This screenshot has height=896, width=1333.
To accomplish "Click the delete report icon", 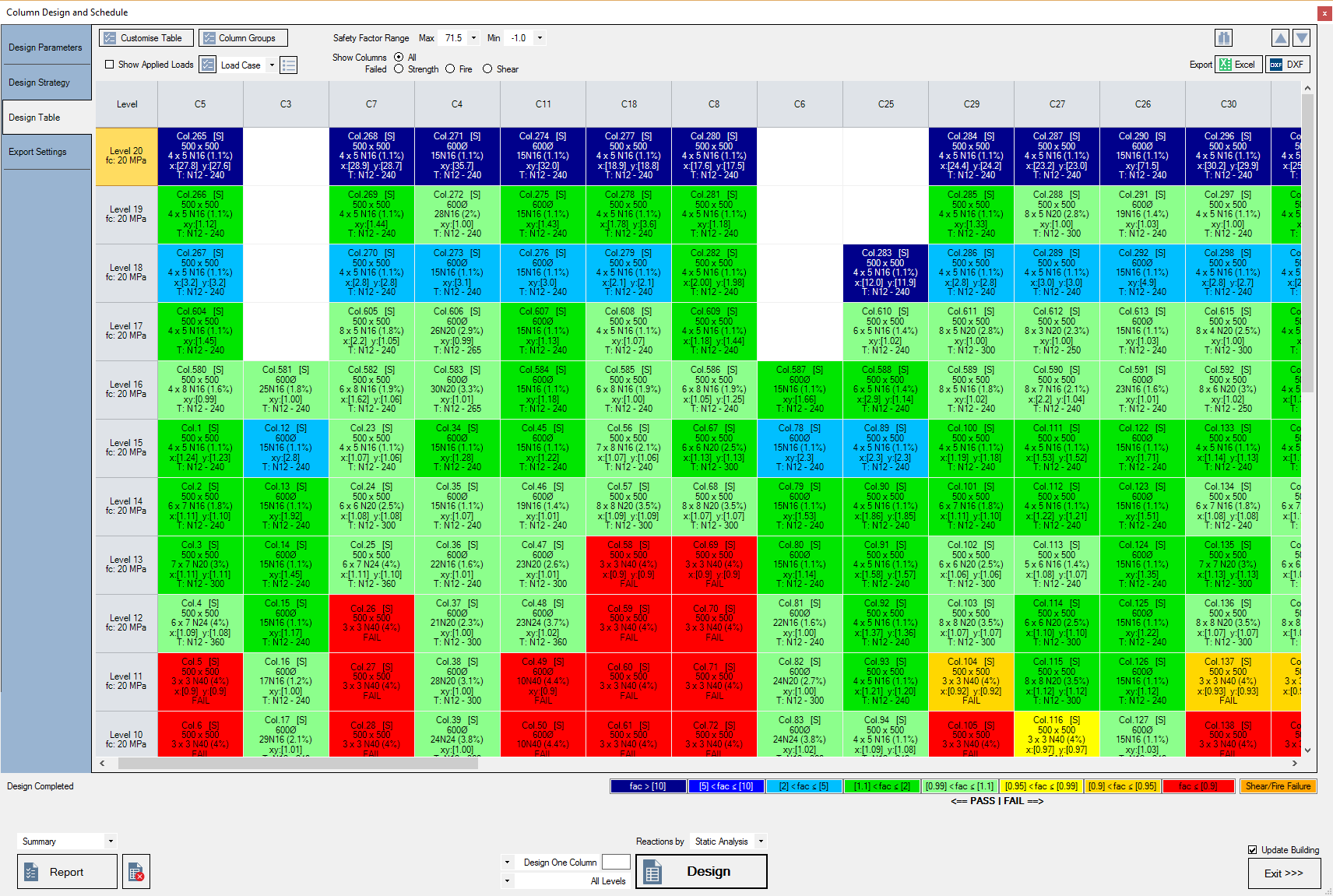I will [136, 871].
